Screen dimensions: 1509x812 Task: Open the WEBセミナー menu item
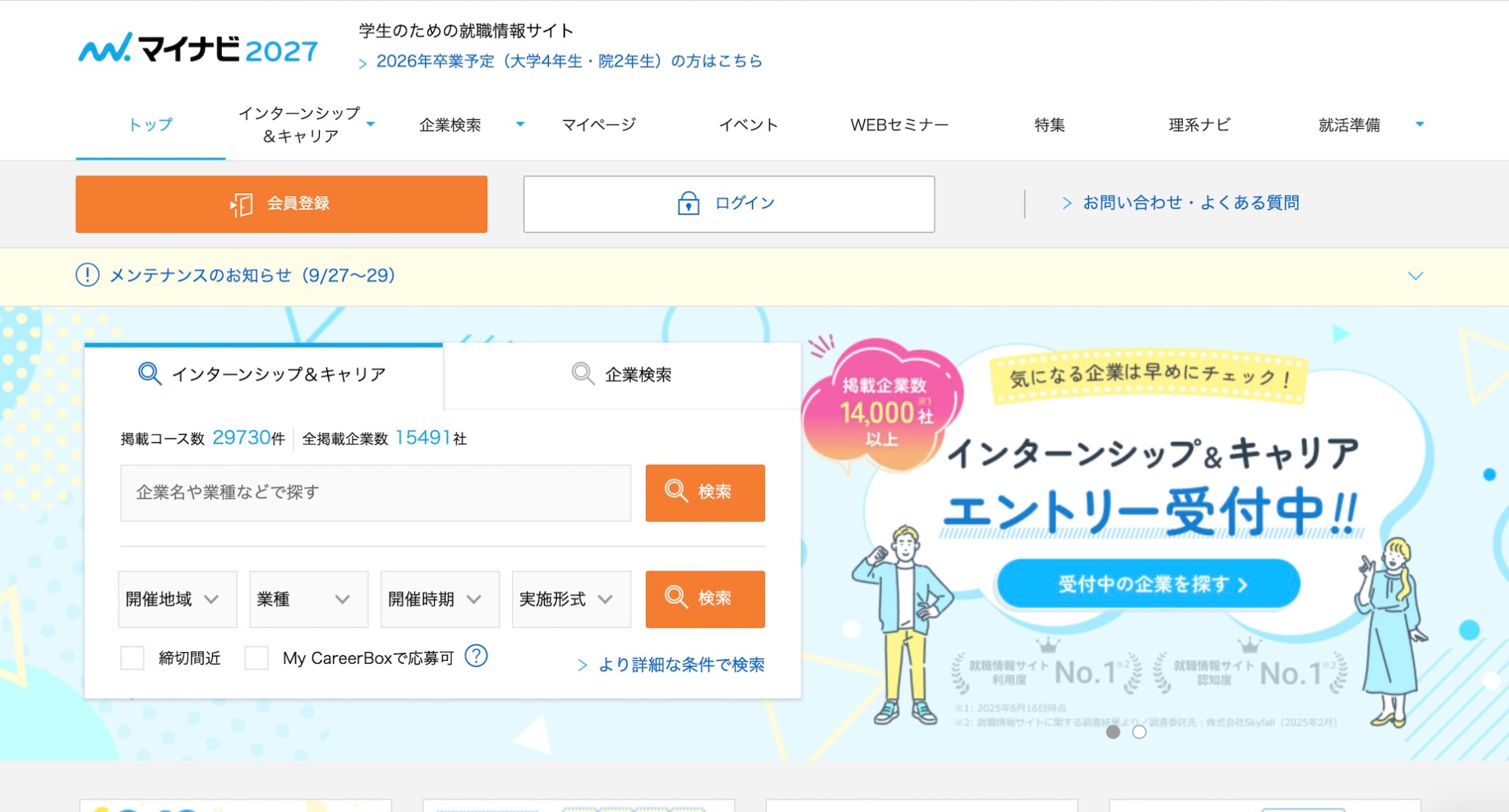[899, 125]
